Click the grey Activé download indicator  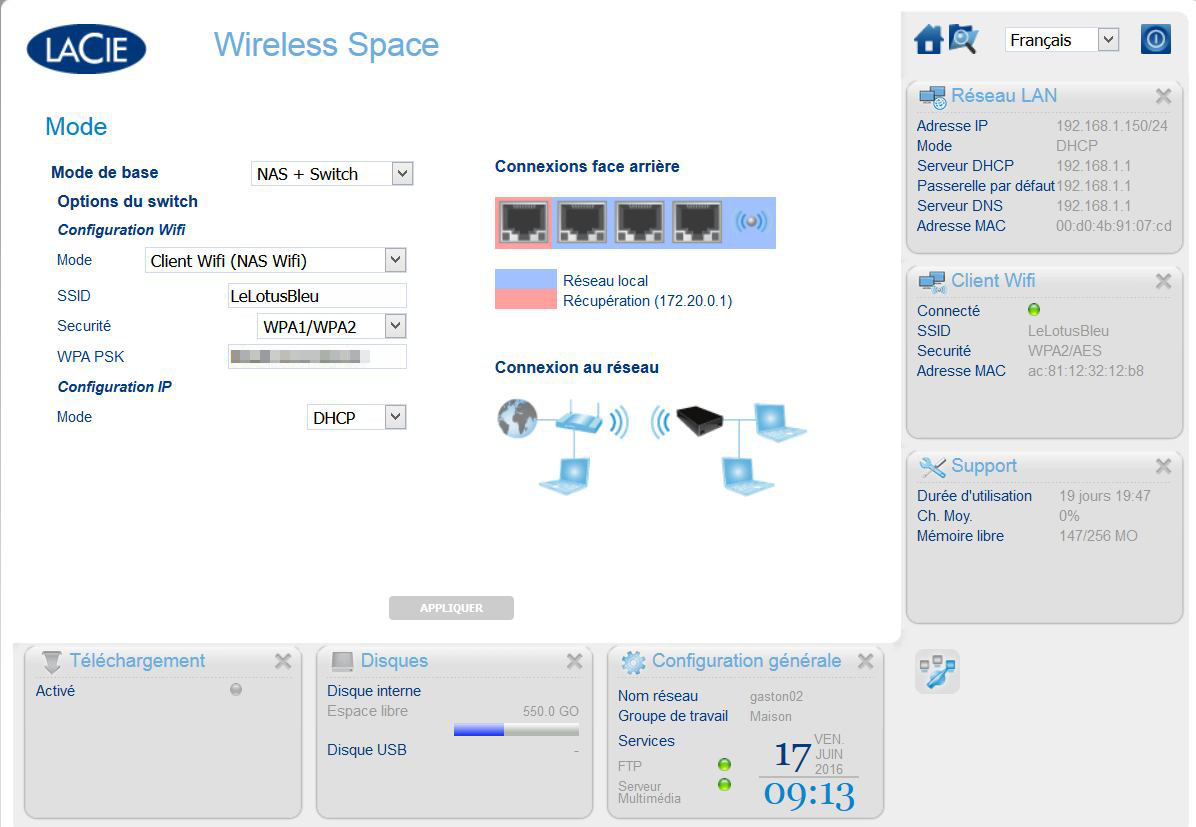point(236,690)
